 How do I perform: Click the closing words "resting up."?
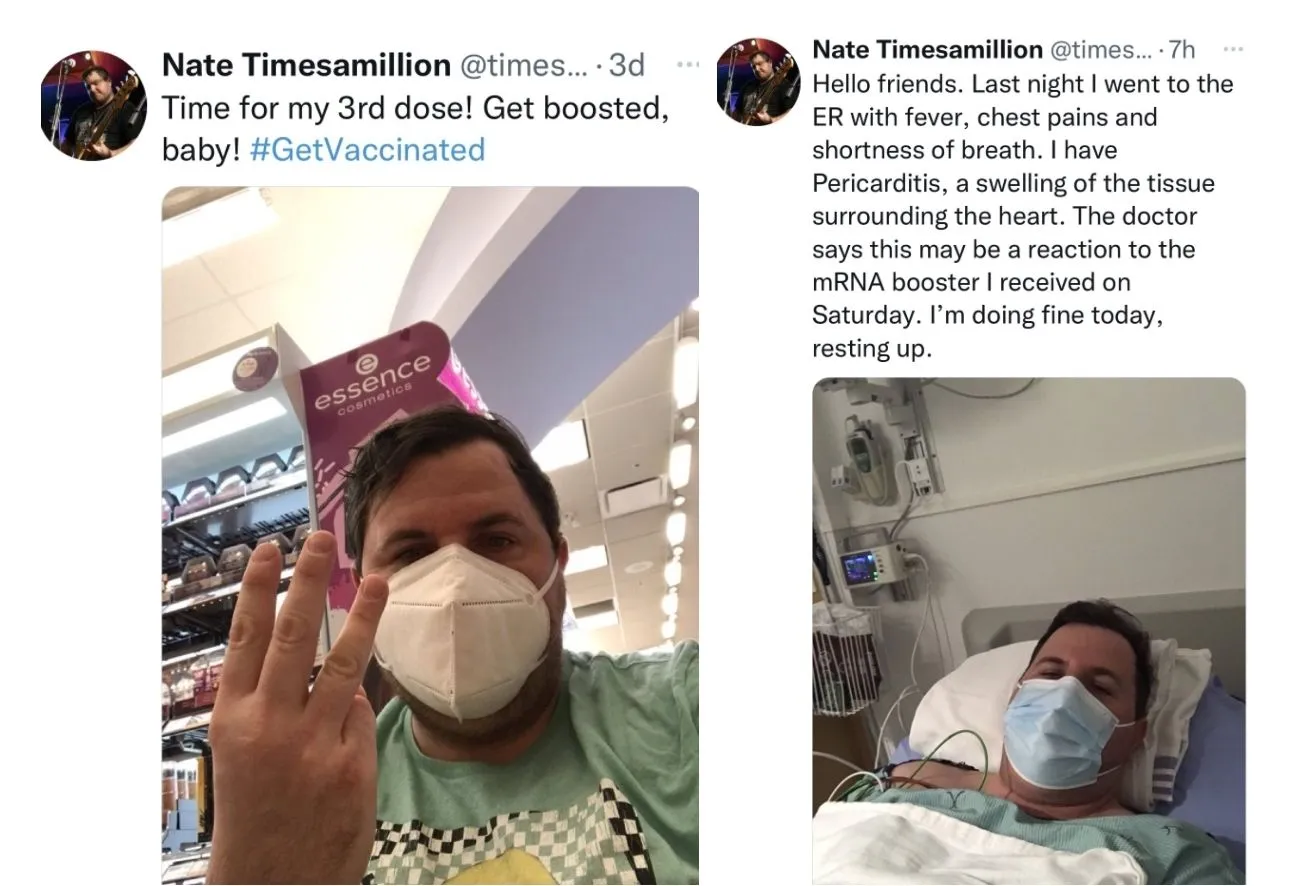click(872, 349)
